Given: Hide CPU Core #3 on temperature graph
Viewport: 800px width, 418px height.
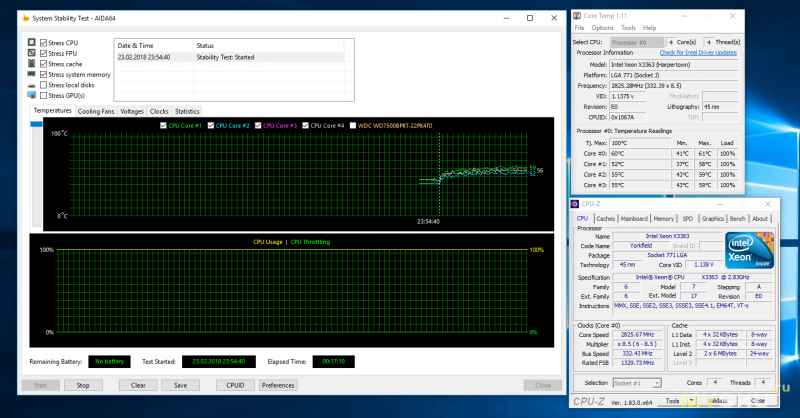Looking at the screenshot, I should (258, 126).
